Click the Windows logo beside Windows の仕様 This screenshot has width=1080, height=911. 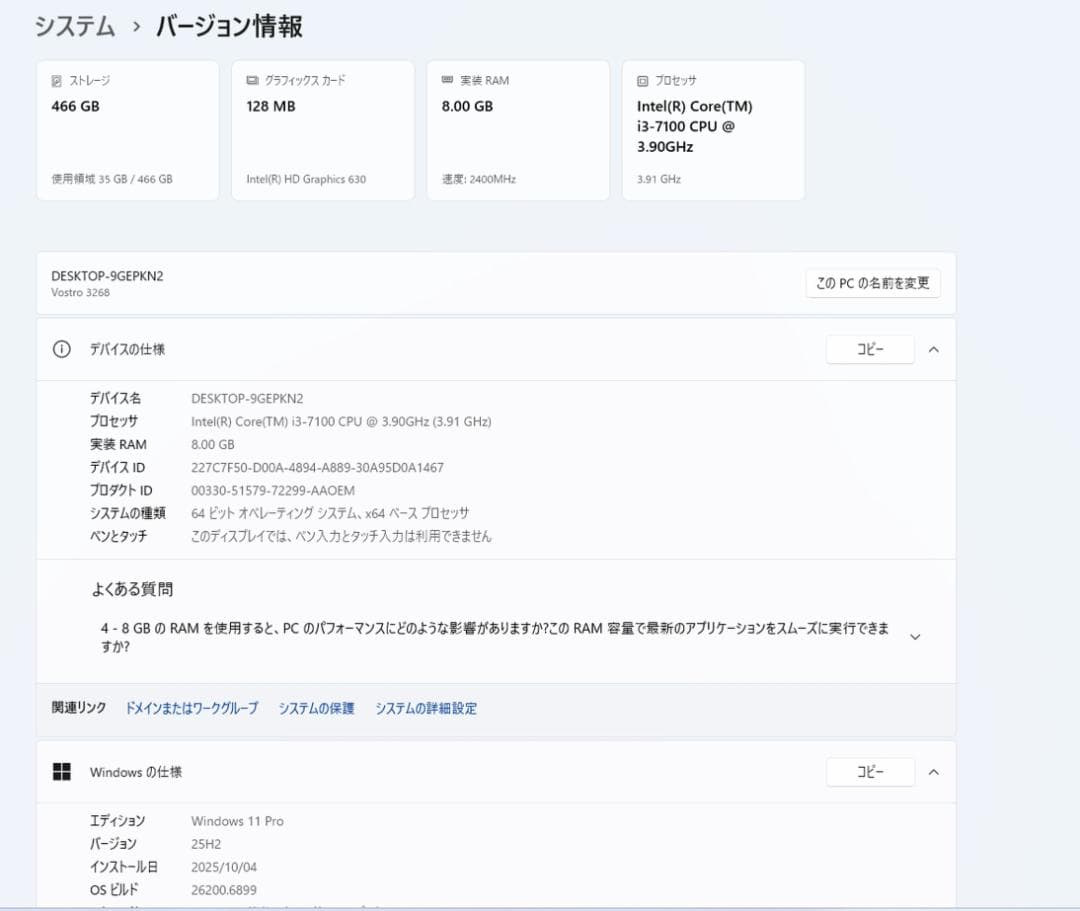point(60,772)
